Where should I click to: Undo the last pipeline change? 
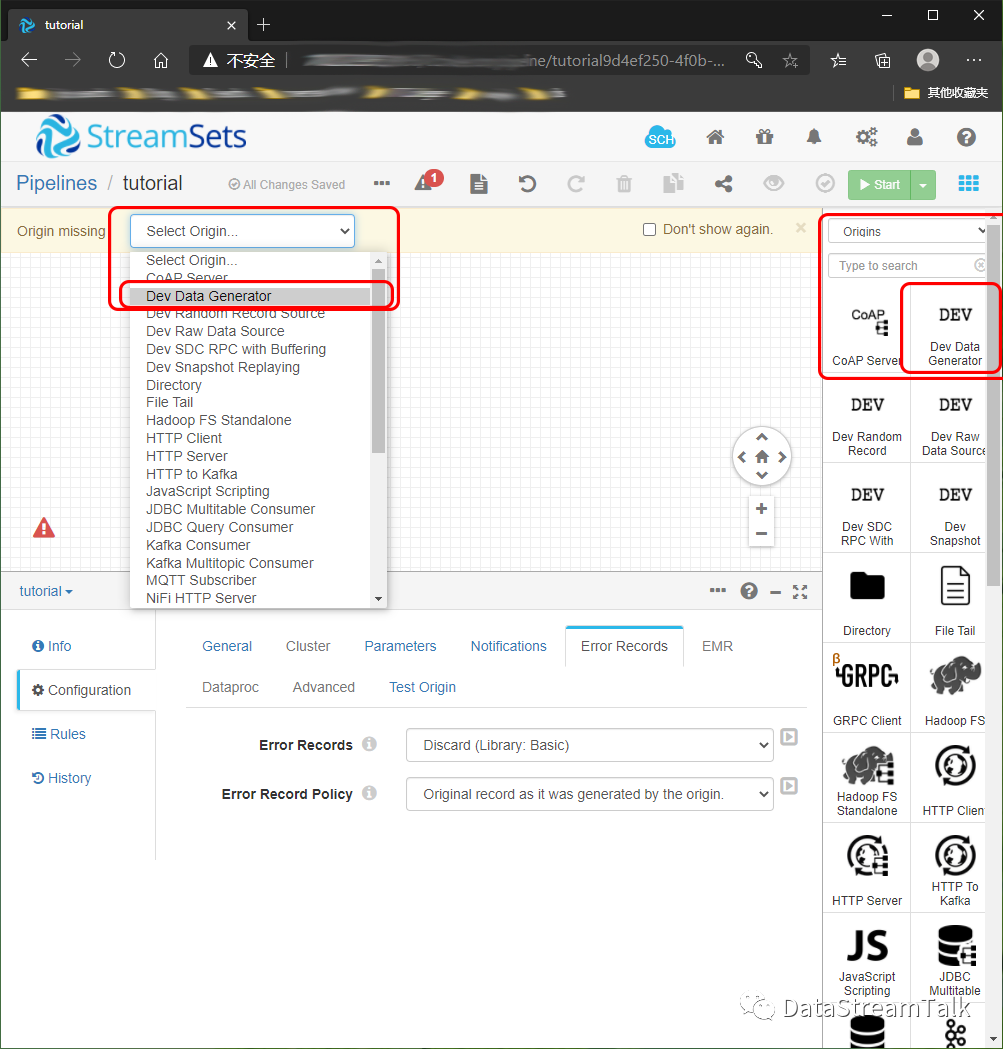click(x=527, y=183)
